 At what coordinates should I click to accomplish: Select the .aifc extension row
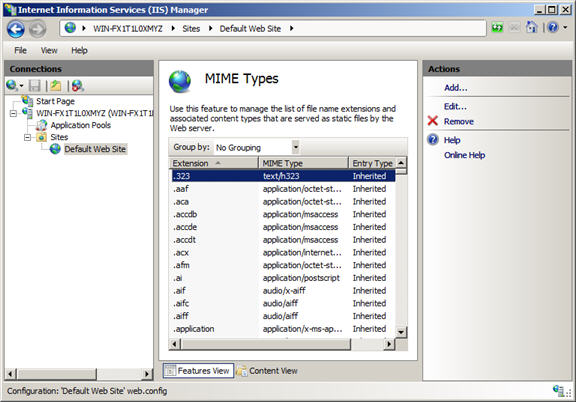coord(283,303)
